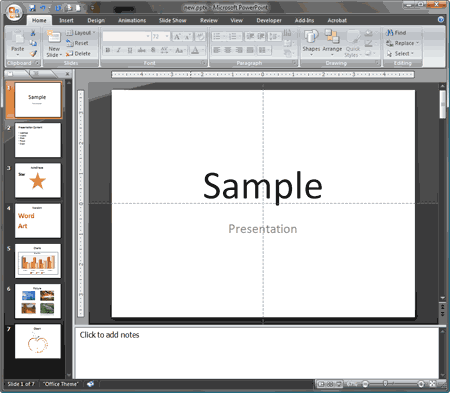Switch to Slide Sorter view icon

[330, 384]
